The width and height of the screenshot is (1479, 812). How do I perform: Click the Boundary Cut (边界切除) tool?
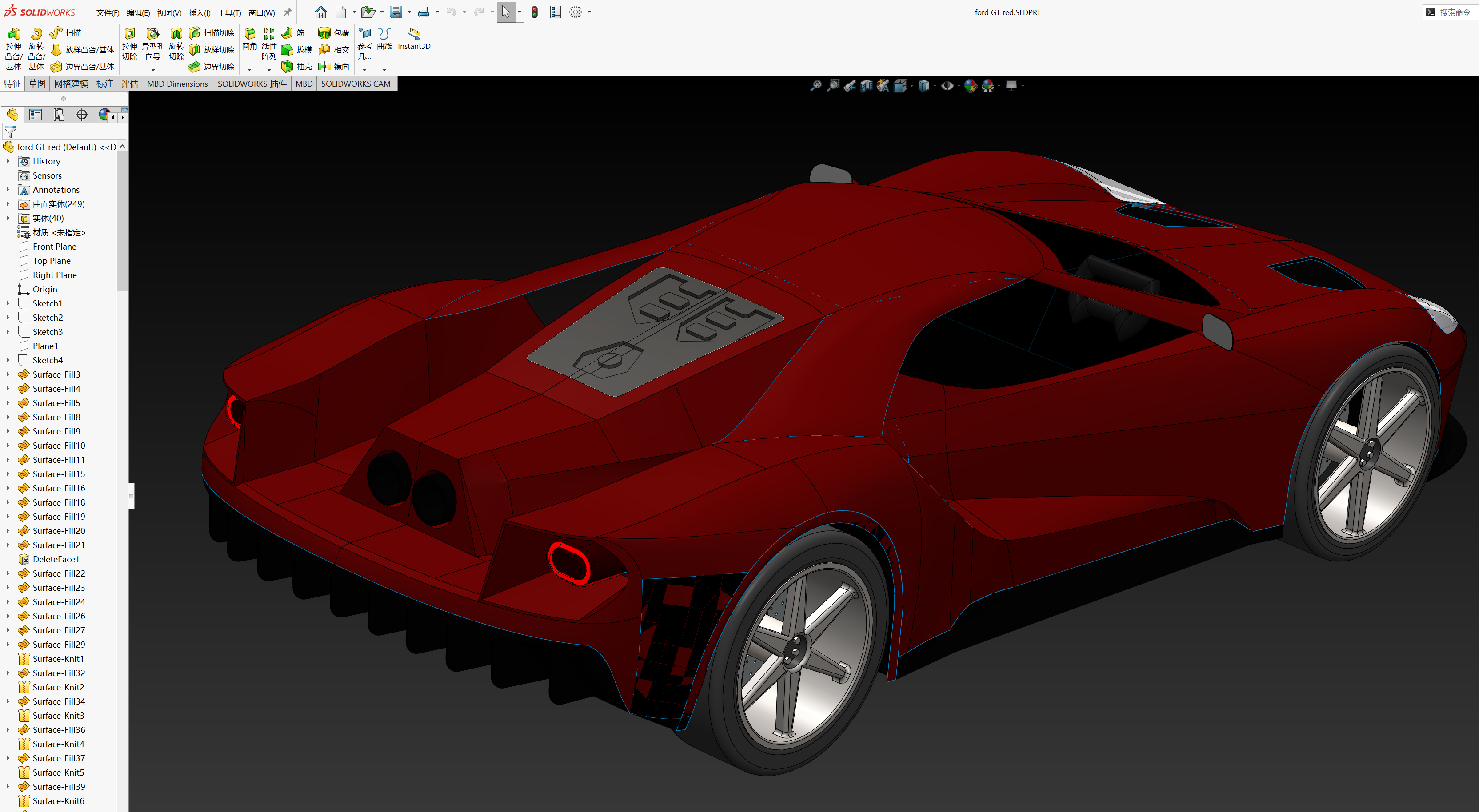[x=211, y=67]
